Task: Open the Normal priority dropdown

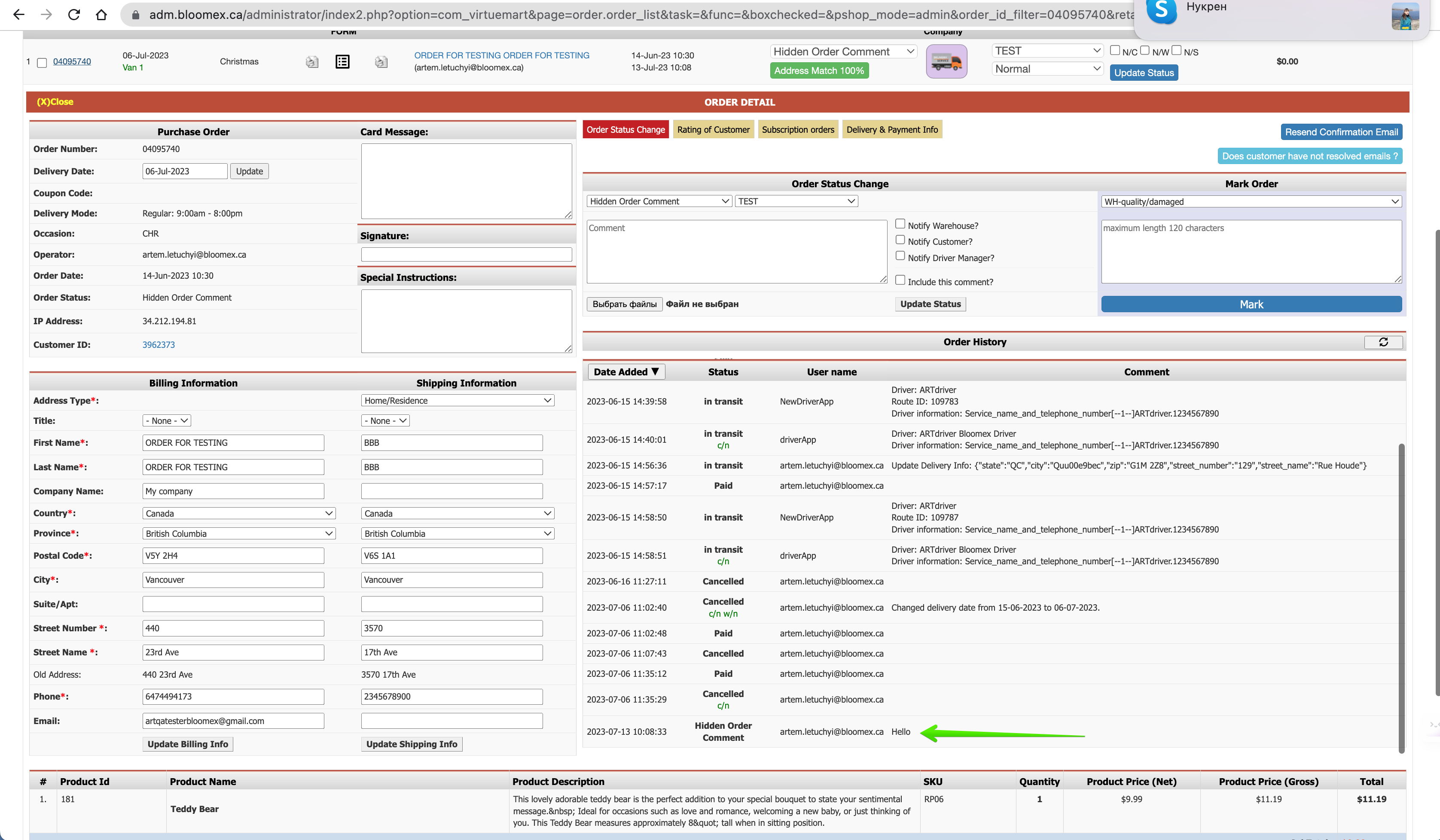Action: click(1047, 69)
